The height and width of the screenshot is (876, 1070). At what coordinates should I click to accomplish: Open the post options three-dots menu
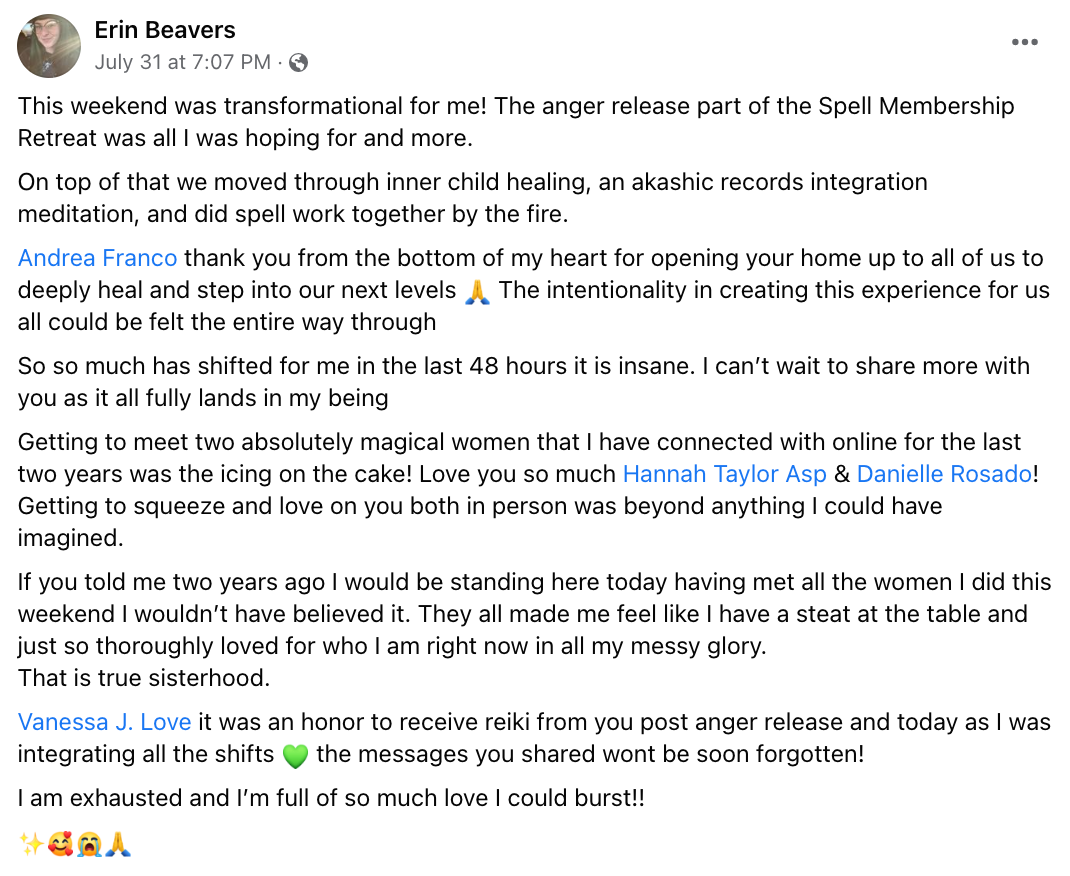pos(1025,43)
